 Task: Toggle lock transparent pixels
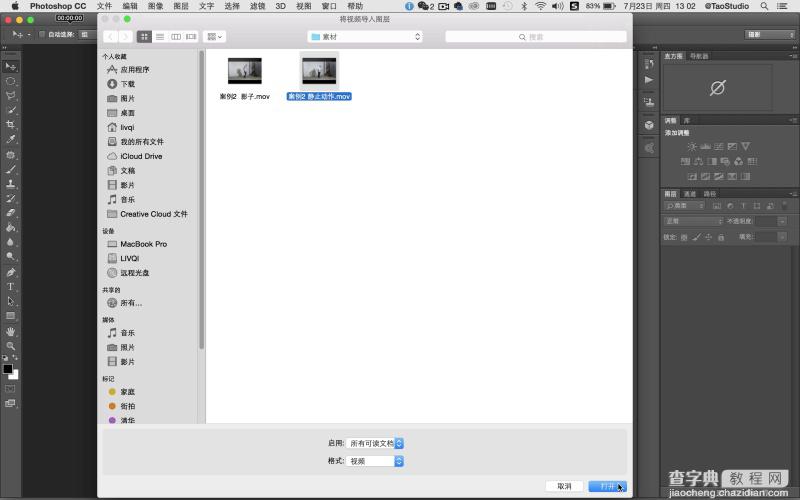click(684, 237)
